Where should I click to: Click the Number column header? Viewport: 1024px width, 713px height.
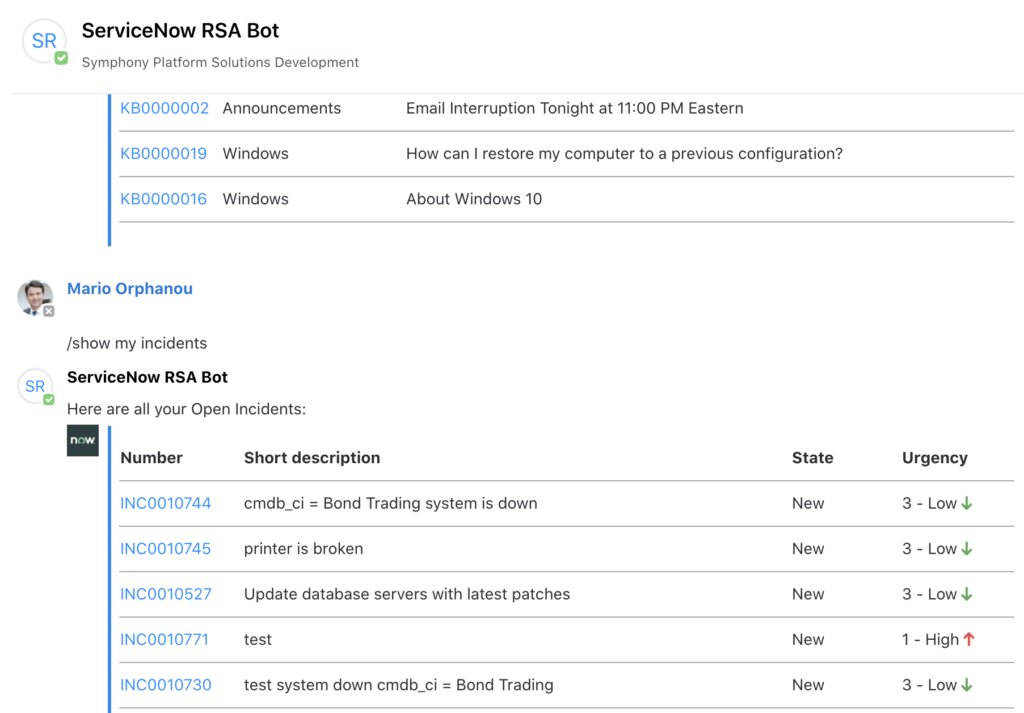(152, 458)
